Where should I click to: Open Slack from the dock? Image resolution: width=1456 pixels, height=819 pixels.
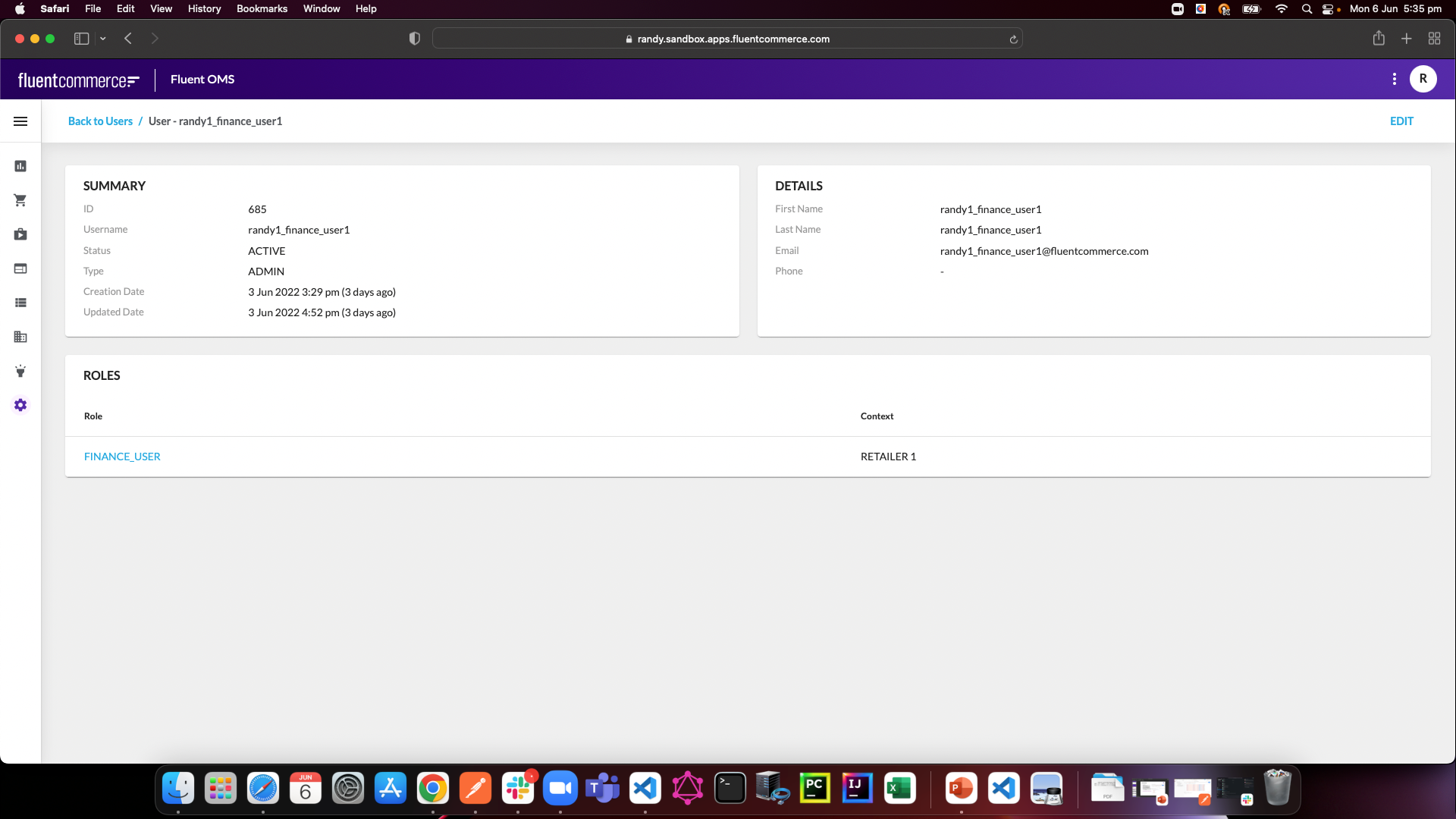[x=518, y=789]
